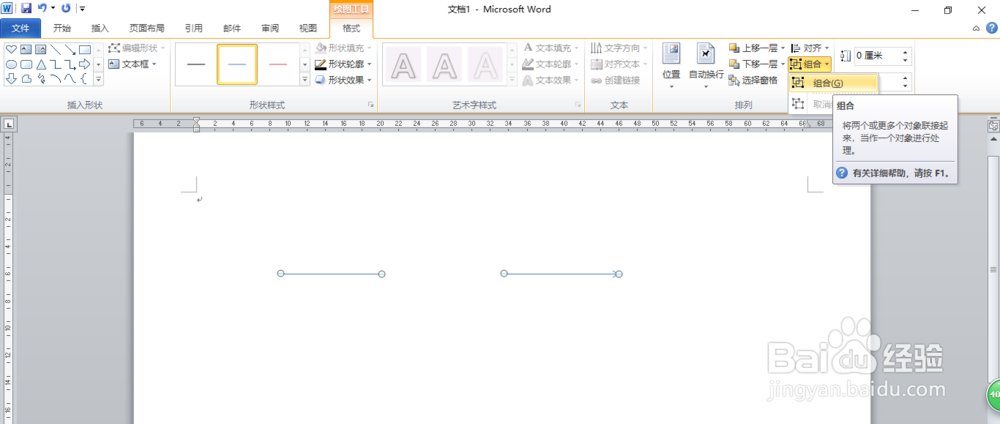Select the elbow arrow connector shape
The height and width of the screenshot is (424, 1000).
[x=70, y=64]
